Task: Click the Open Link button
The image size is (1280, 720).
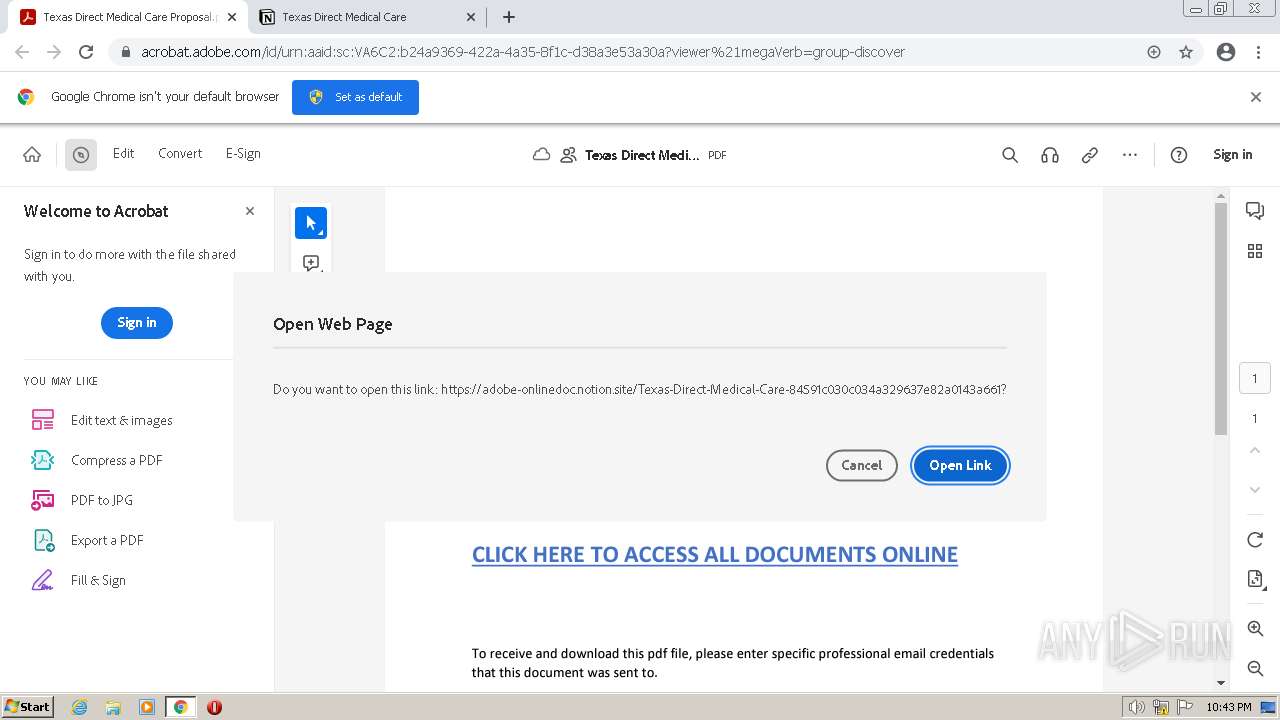Action: (960, 465)
